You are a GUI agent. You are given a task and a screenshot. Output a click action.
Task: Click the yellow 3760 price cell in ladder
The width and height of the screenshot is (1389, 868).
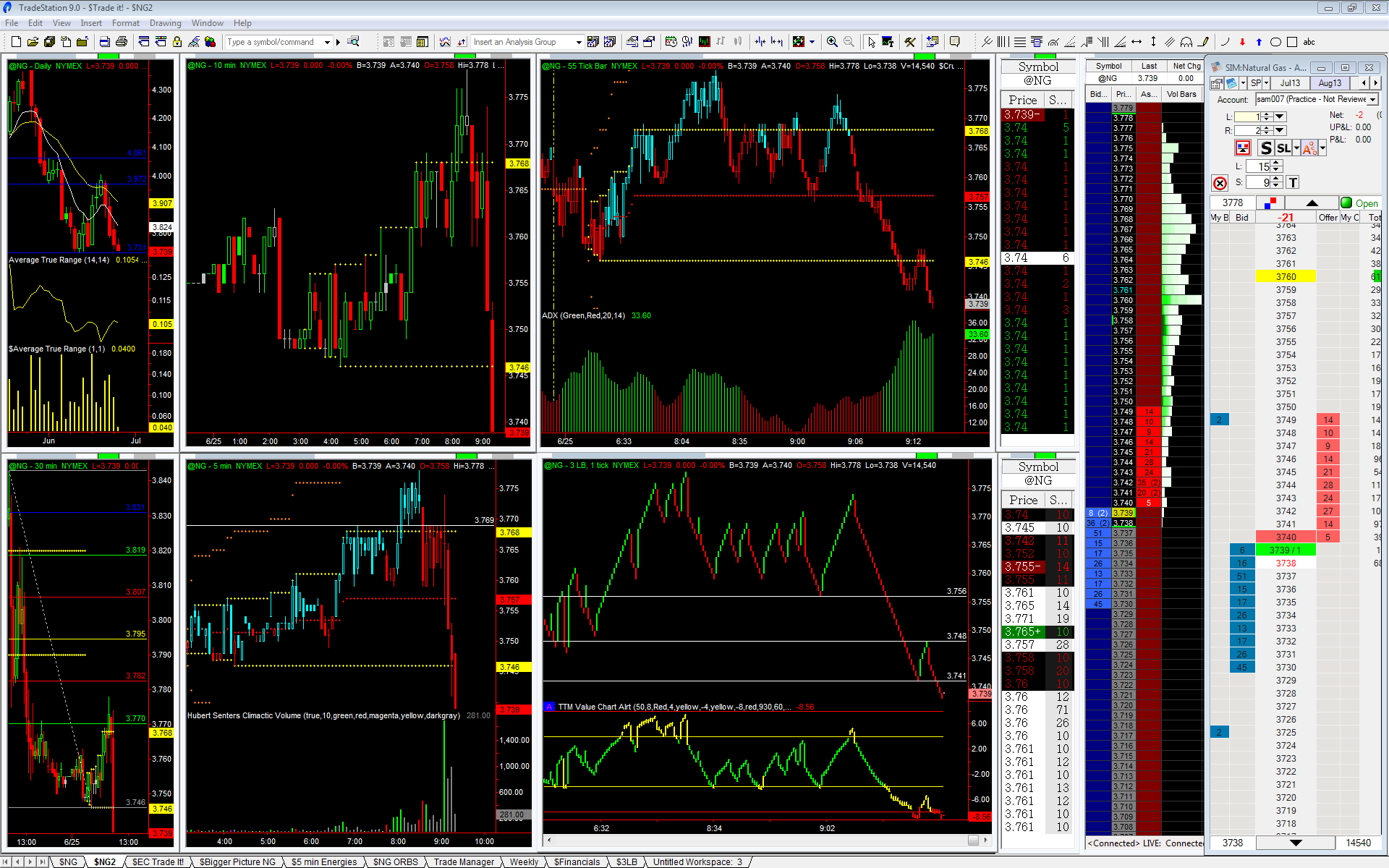pos(1286,276)
